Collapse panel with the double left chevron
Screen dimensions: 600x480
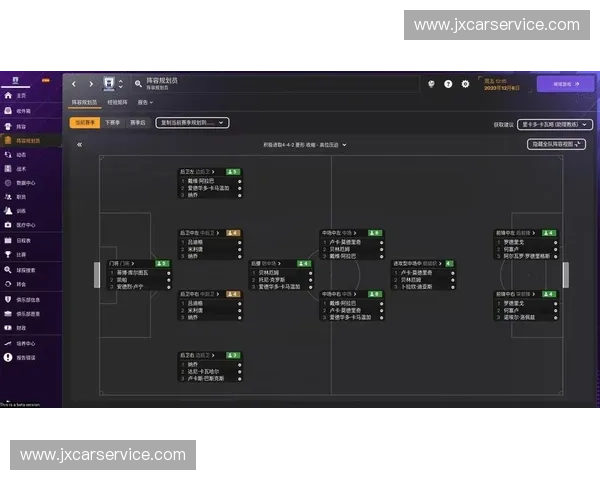pos(79,145)
